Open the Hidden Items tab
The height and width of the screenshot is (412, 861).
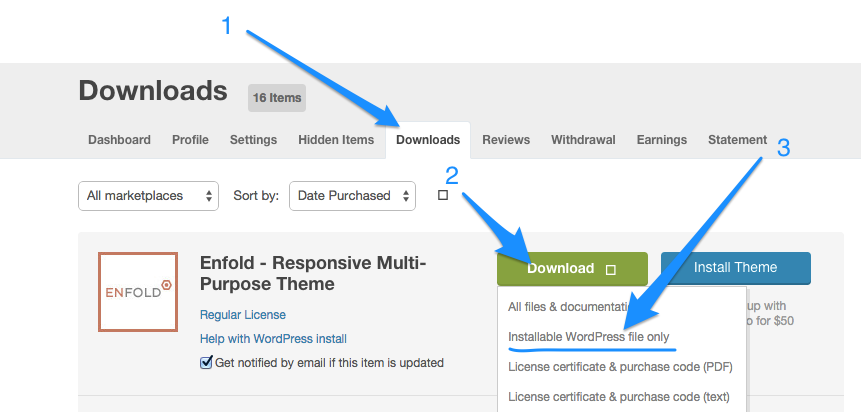336,140
